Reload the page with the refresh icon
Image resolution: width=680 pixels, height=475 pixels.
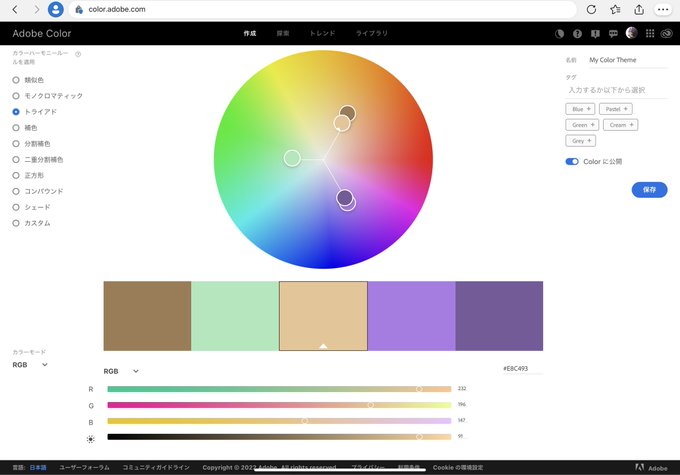coord(591,9)
